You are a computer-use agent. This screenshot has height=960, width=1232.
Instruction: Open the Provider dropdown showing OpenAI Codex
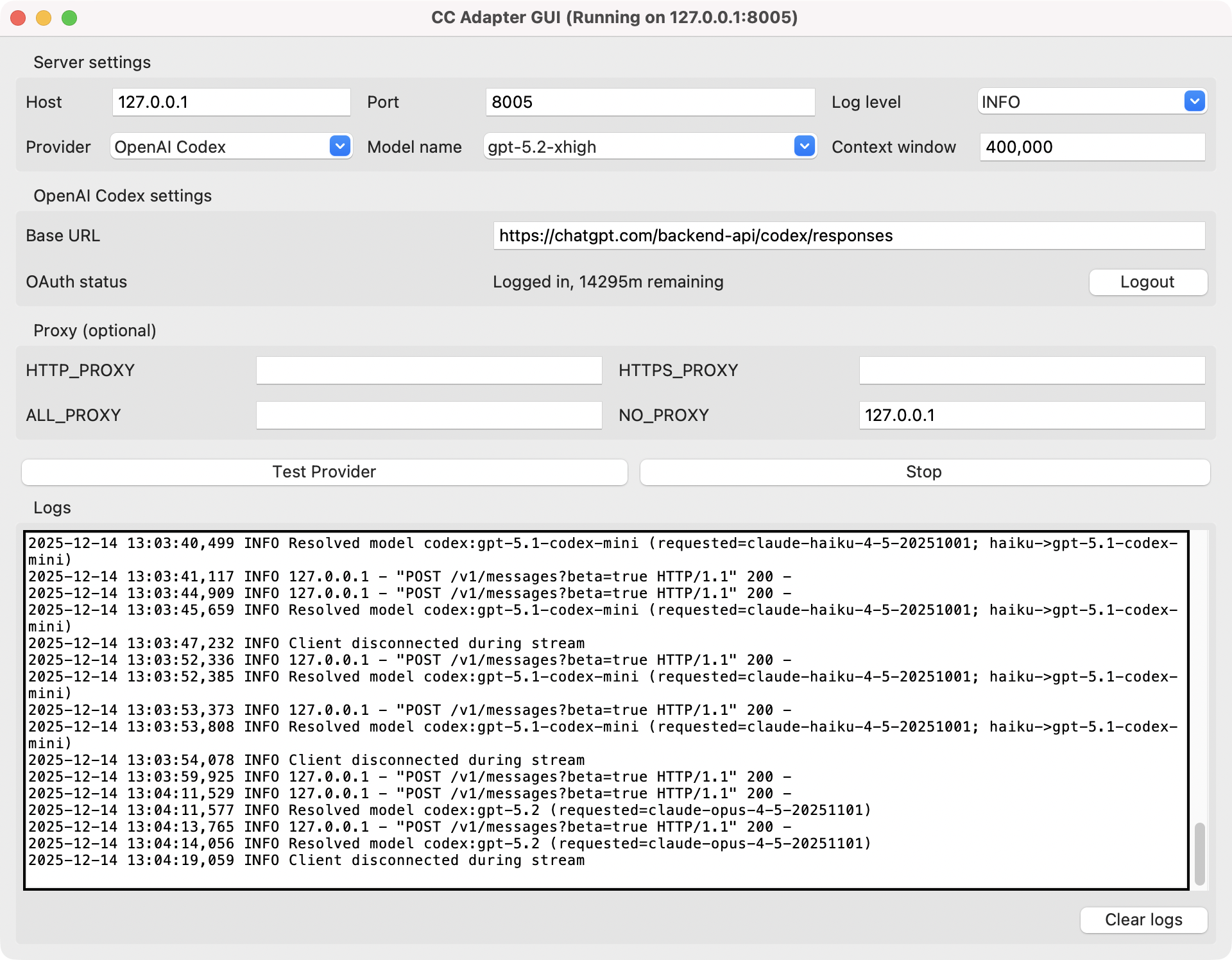point(230,146)
